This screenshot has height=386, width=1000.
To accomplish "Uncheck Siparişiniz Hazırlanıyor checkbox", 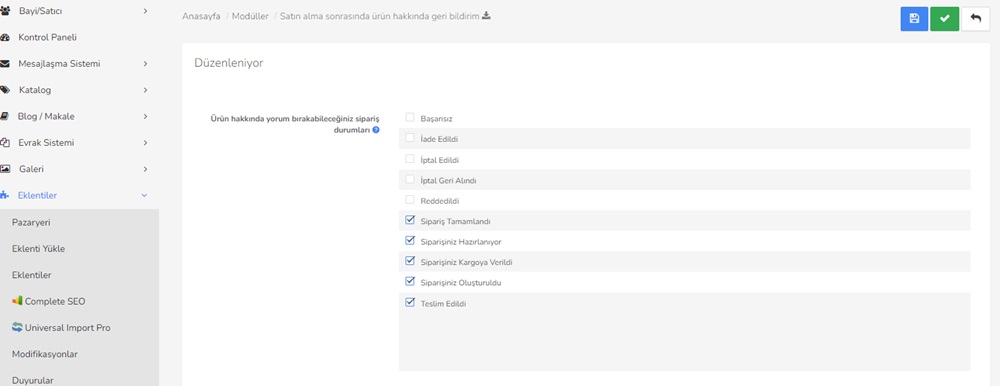I will pyautogui.click(x=409, y=241).
